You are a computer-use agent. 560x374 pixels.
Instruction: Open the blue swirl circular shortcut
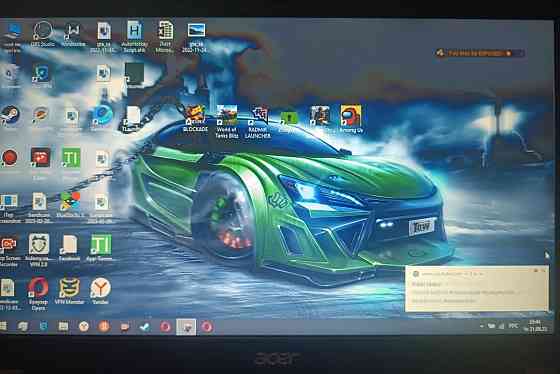coord(103,115)
